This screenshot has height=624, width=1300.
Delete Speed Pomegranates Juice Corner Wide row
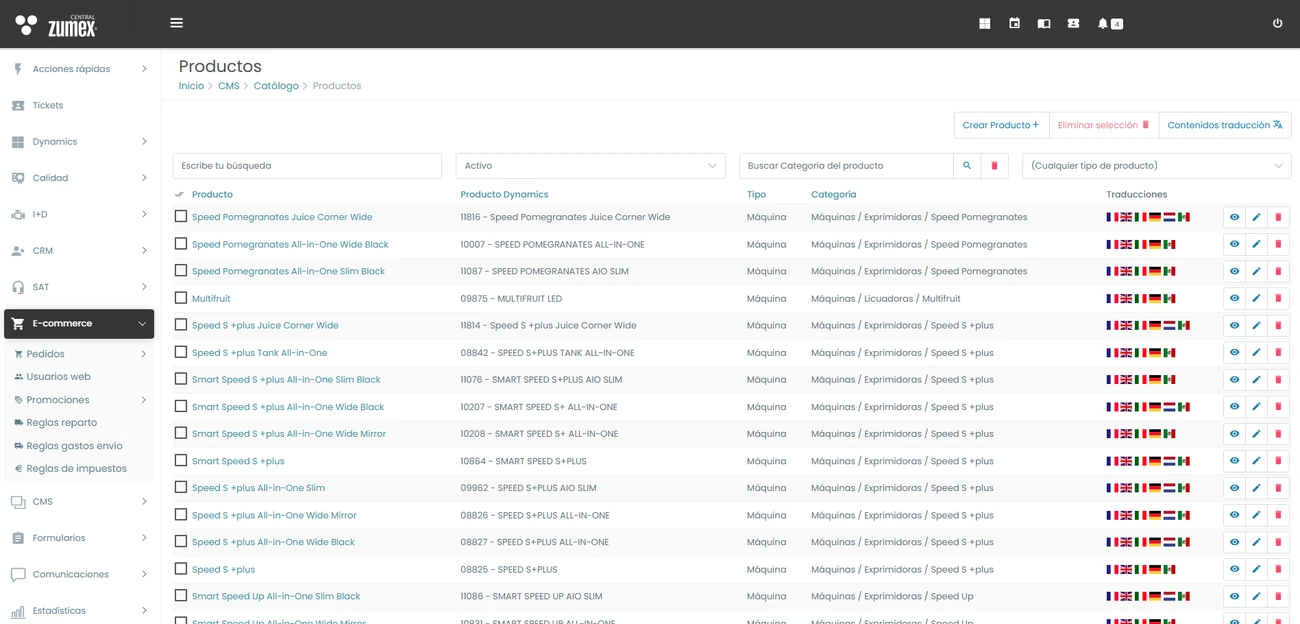pyautogui.click(x=1278, y=217)
